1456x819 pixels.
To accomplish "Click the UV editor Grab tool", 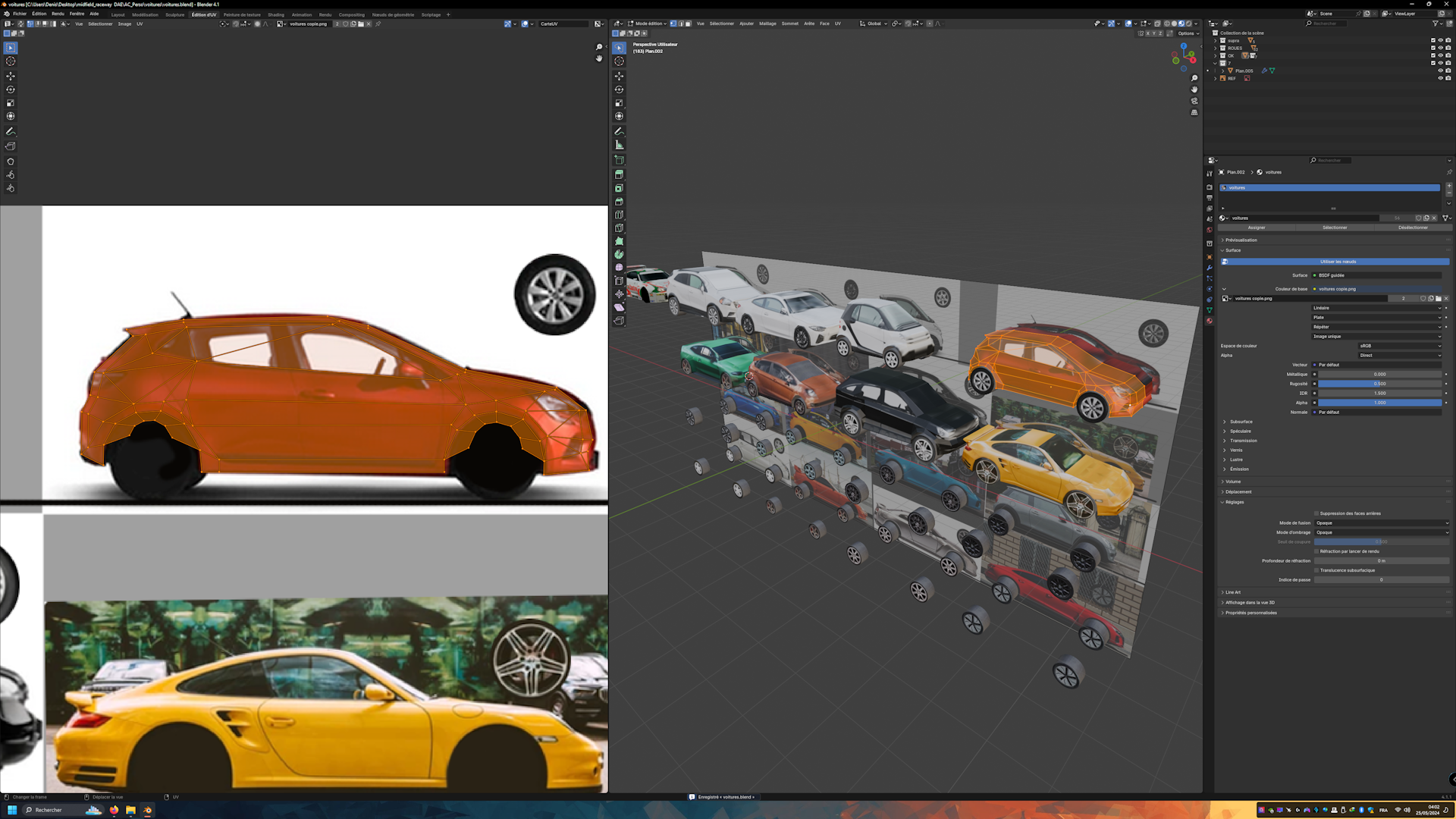I will click(11, 162).
